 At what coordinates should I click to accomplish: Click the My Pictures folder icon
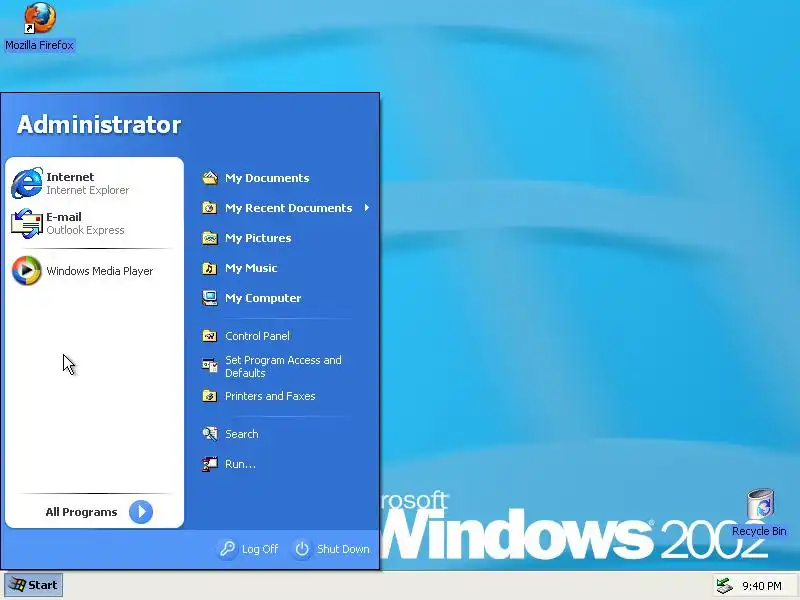[210, 238]
